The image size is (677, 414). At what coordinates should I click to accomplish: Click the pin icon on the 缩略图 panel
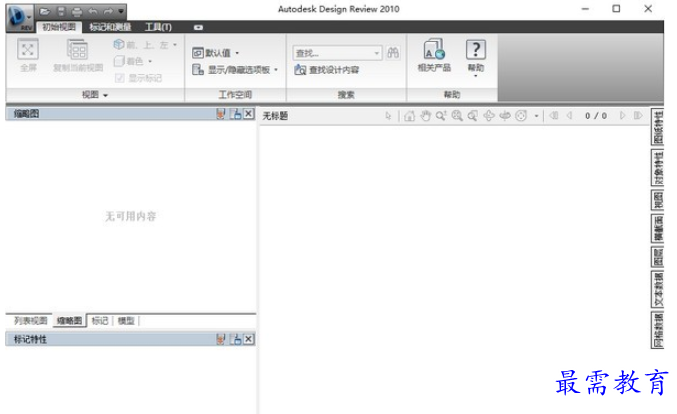[221, 114]
